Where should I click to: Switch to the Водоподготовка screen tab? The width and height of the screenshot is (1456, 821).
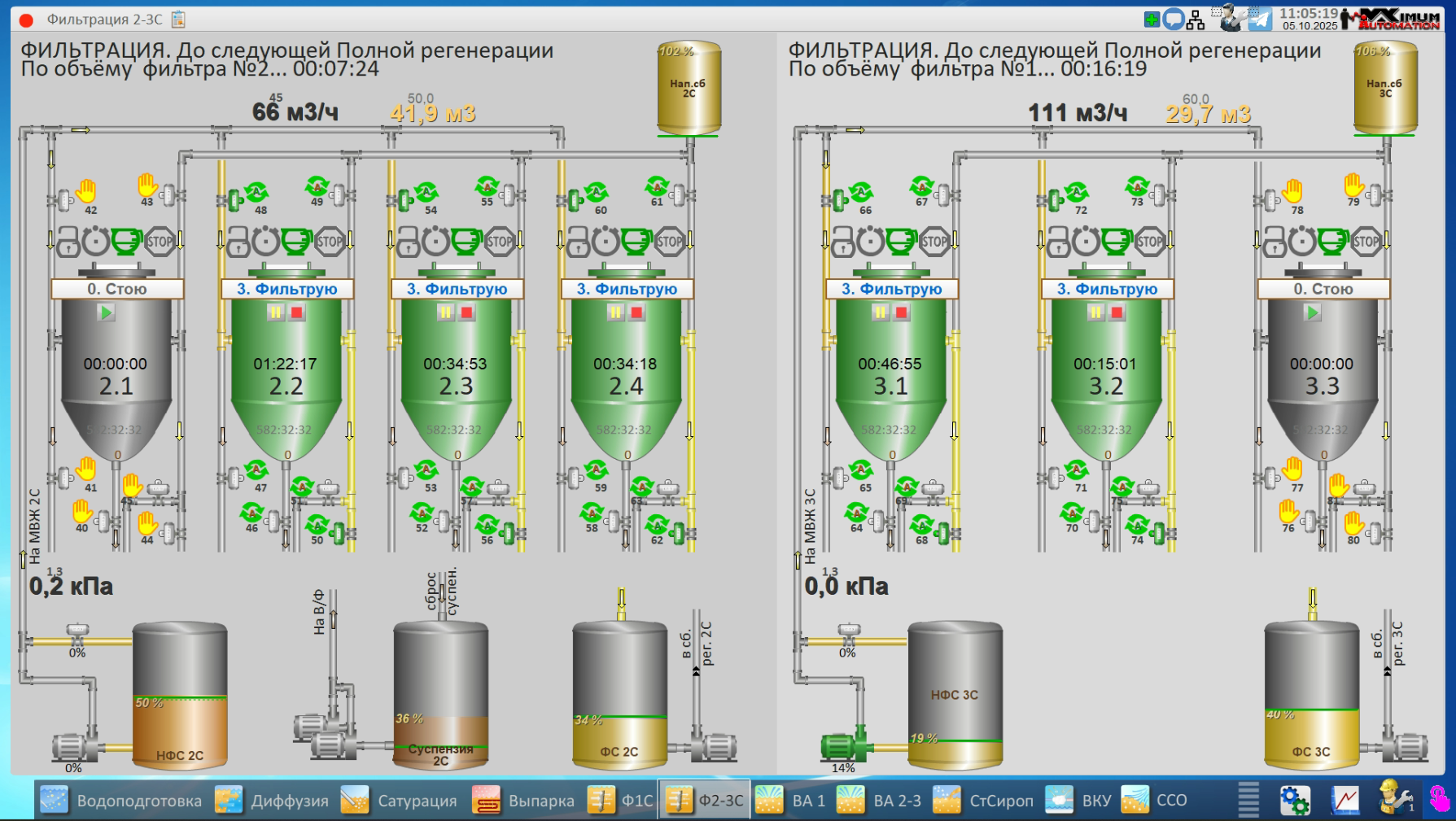pos(120,801)
